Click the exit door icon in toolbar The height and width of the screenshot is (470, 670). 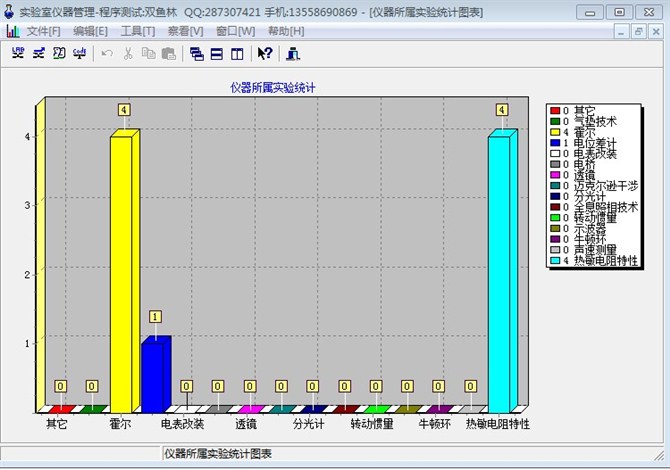(293, 54)
